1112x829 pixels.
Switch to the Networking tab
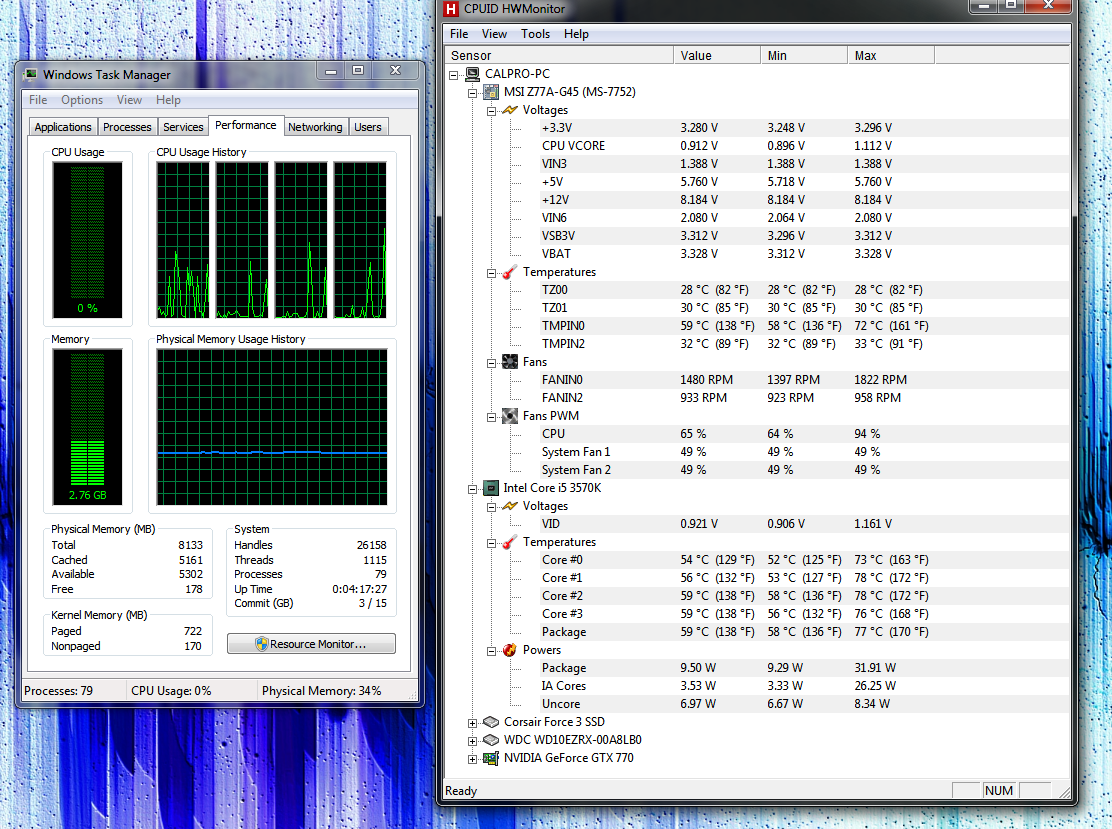[x=315, y=127]
